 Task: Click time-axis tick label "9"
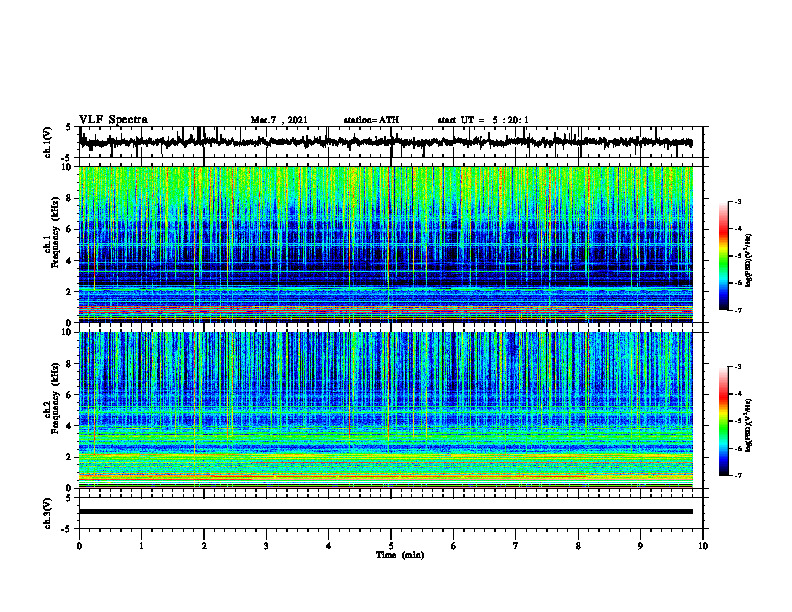point(640,546)
